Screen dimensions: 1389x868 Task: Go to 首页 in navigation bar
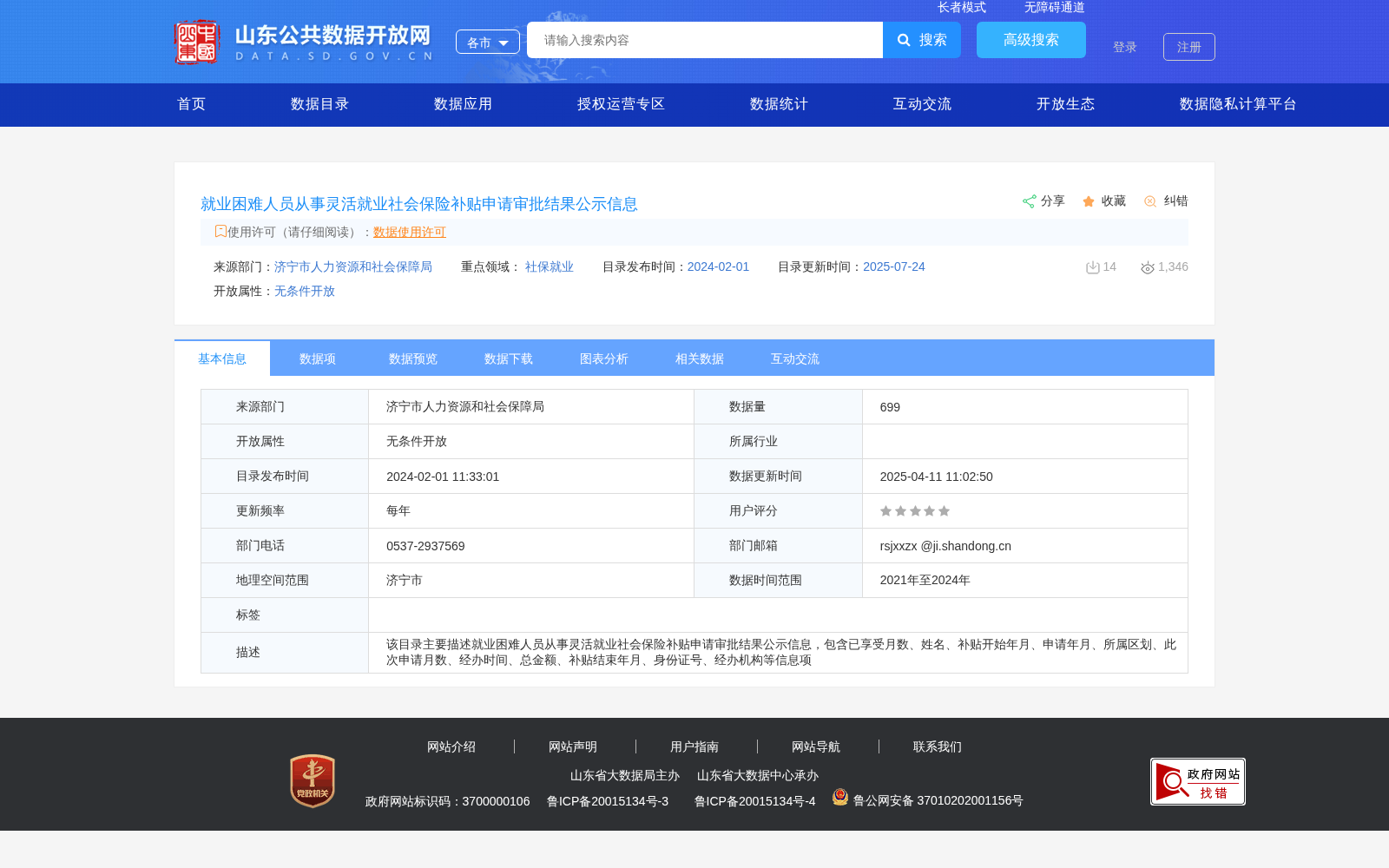[x=192, y=104]
